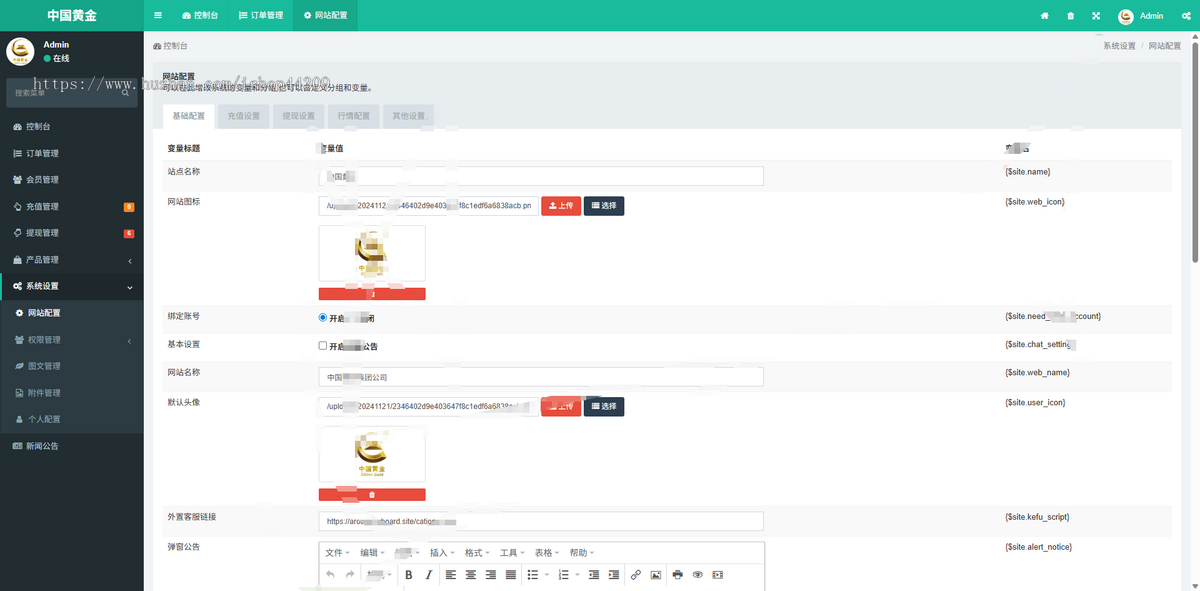The image size is (1200, 591).
Task: Switch to the 行情配置 tab
Action: pos(353,116)
